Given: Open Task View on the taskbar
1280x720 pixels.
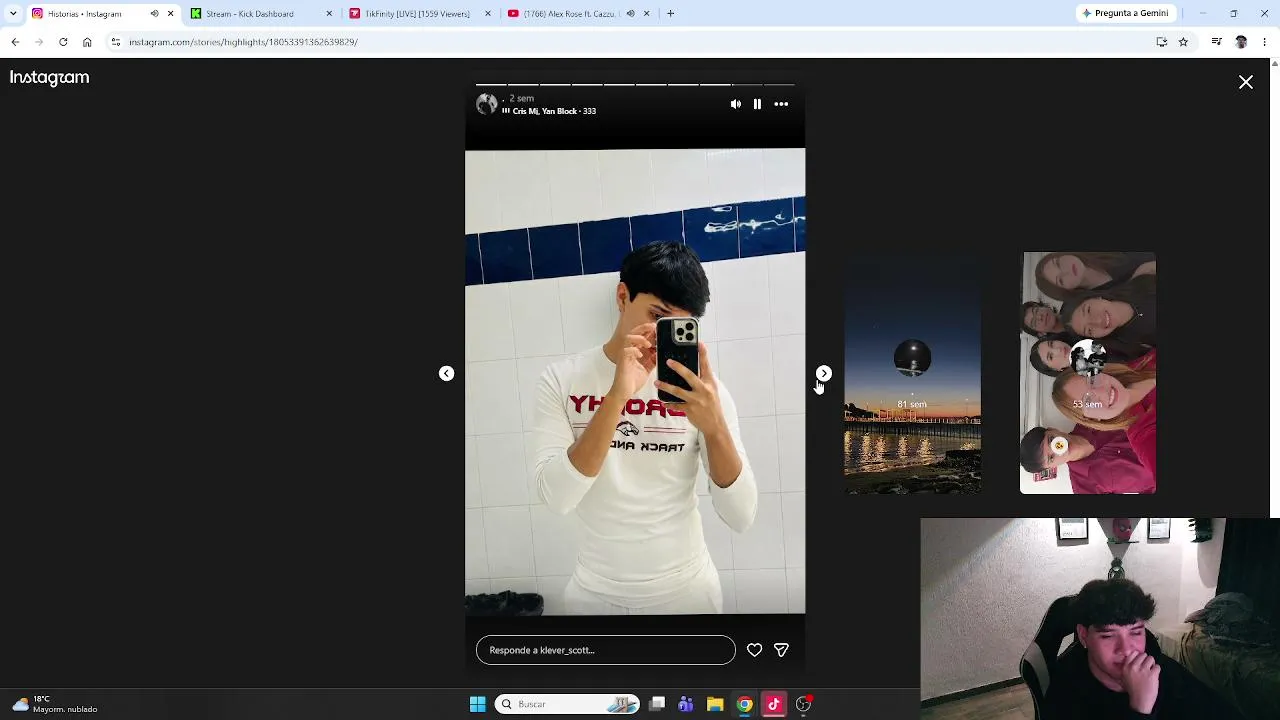Looking at the screenshot, I should [657, 704].
